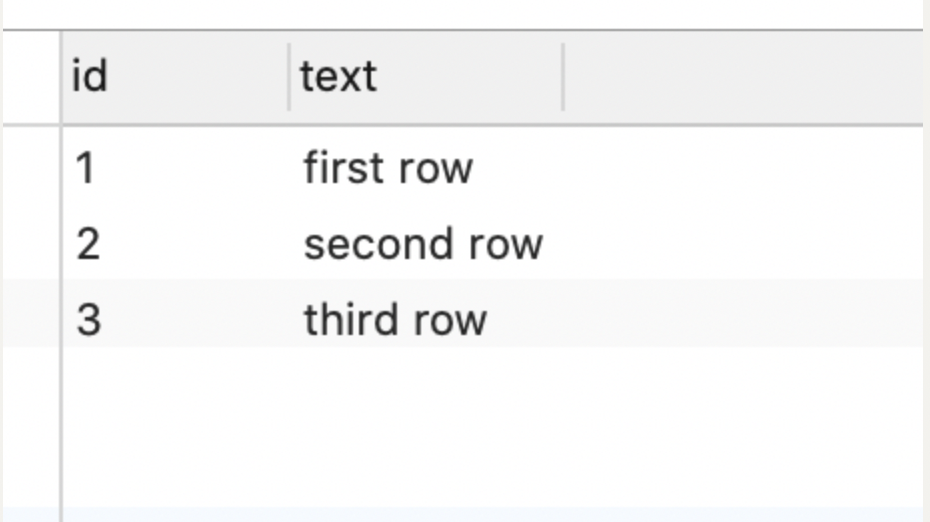The height and width of the screenshot is (522, 930).
Task: Select the id cell containing 2
Action: point(176,244)
